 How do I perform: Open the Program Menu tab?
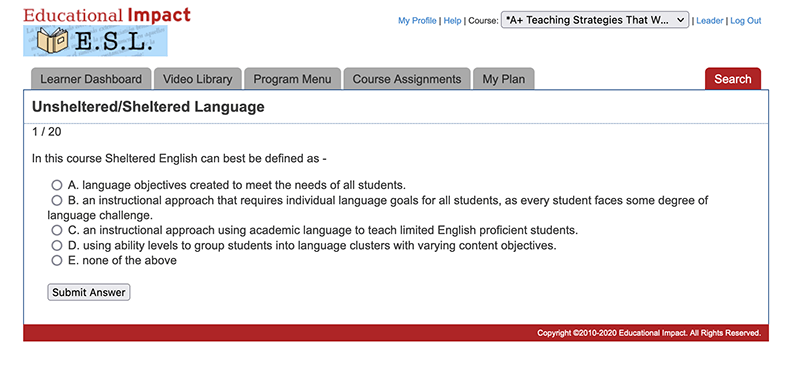pyautogui.click(x=292, y=79)
